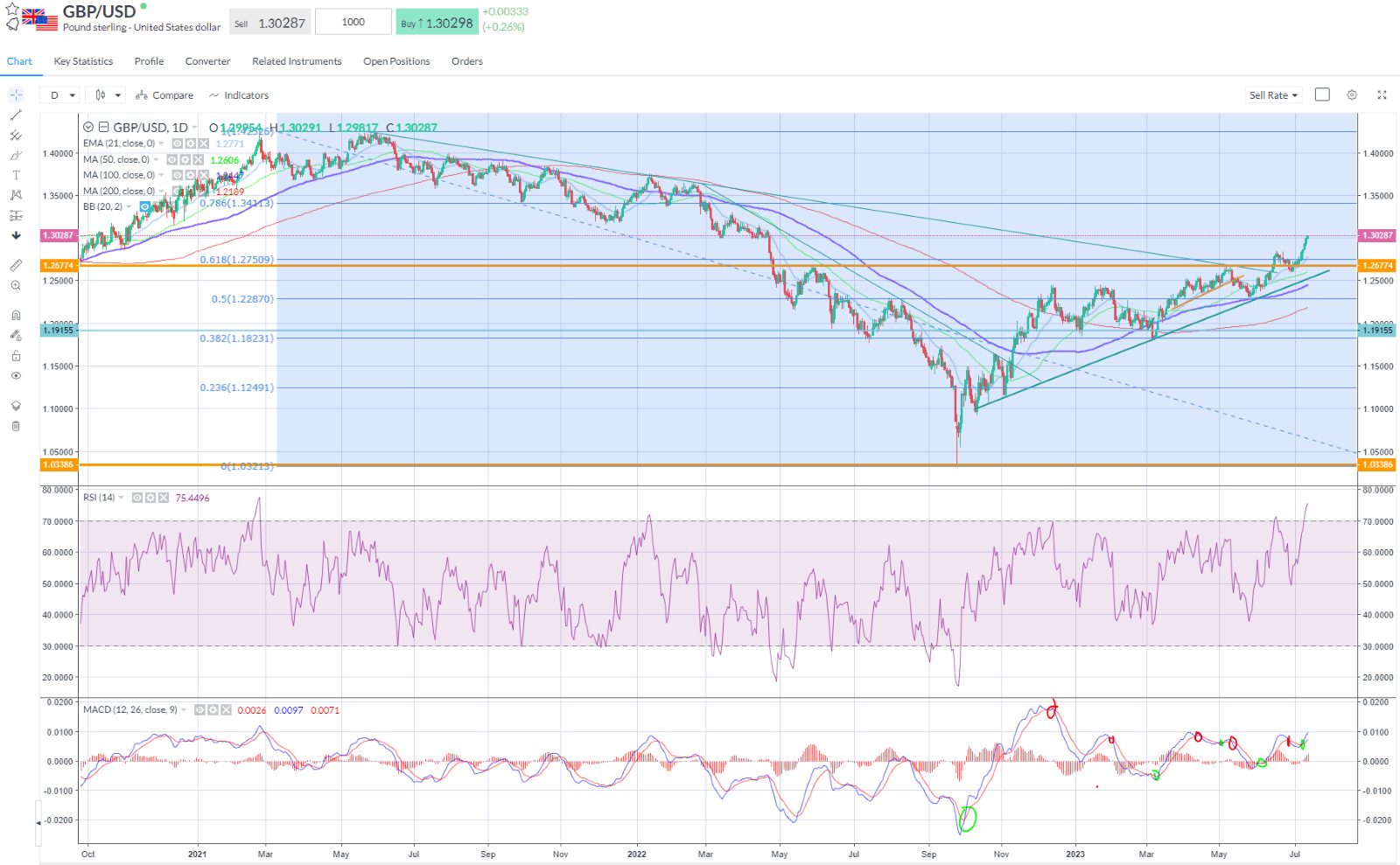Remove all drawings with trash icon
This screenshot has width=1400, height=865.
[16, 426]
